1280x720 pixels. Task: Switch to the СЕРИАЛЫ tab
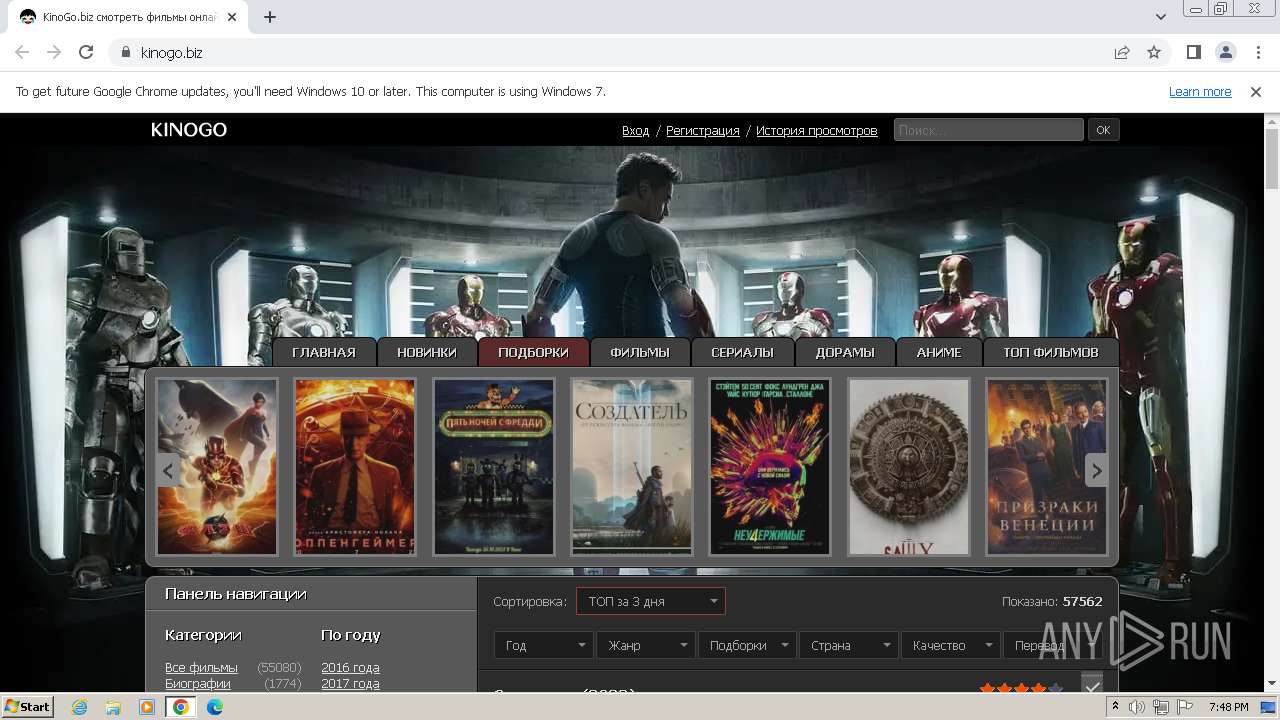click(x=742, y=352)
